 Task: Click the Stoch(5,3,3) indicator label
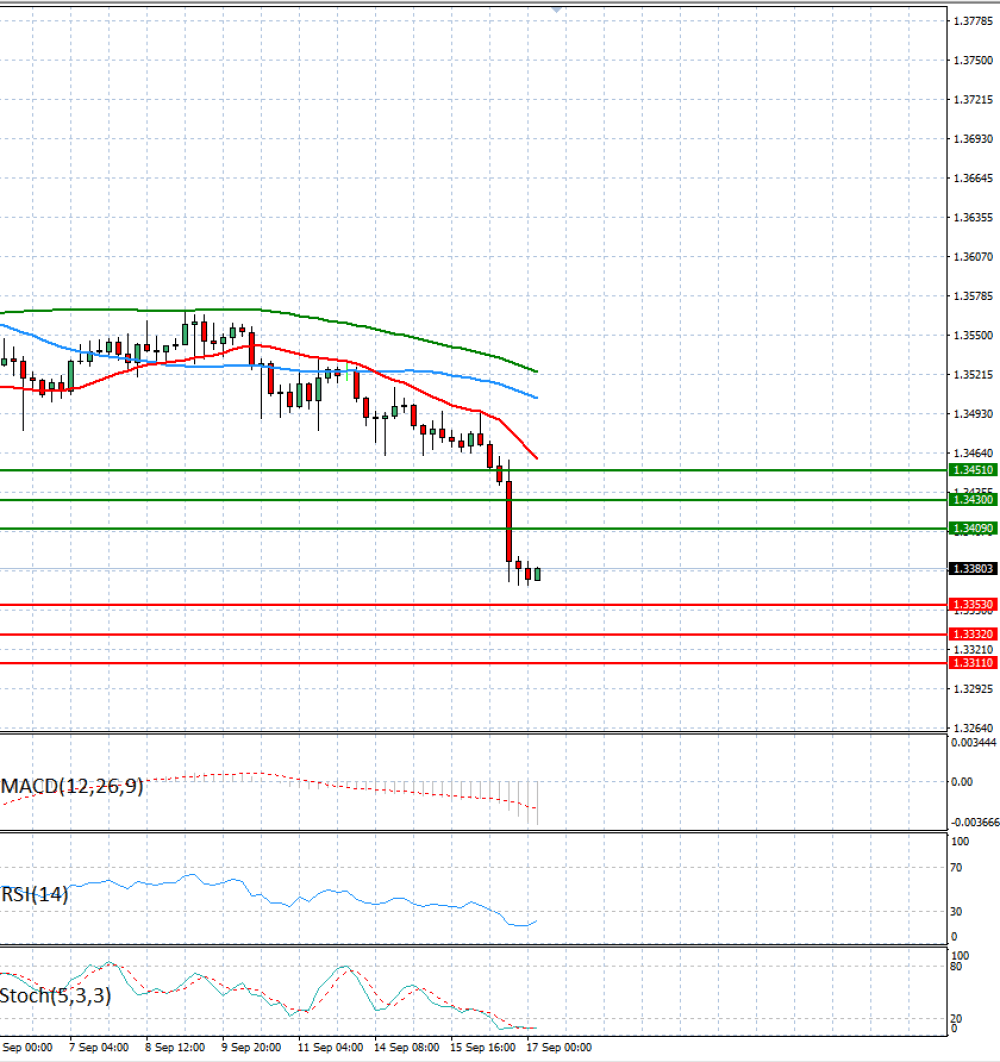pyautogui.click(x=56, y=996)
